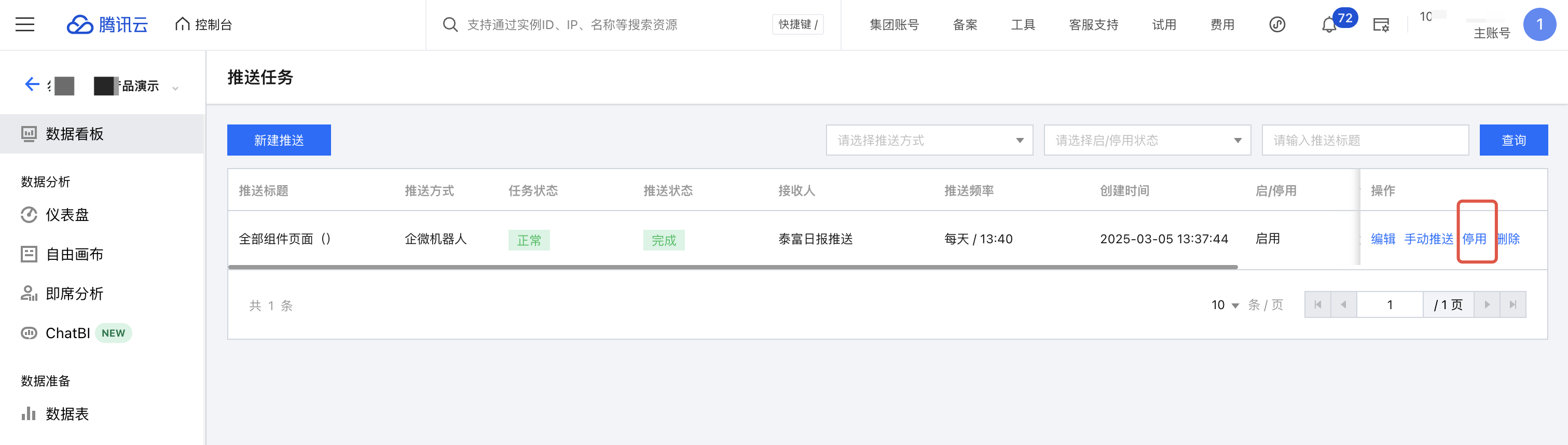This screenshot has width=1568, height=445.
Task: Click the Tencent Cloud logo
Action: click(x=107, y=24)
